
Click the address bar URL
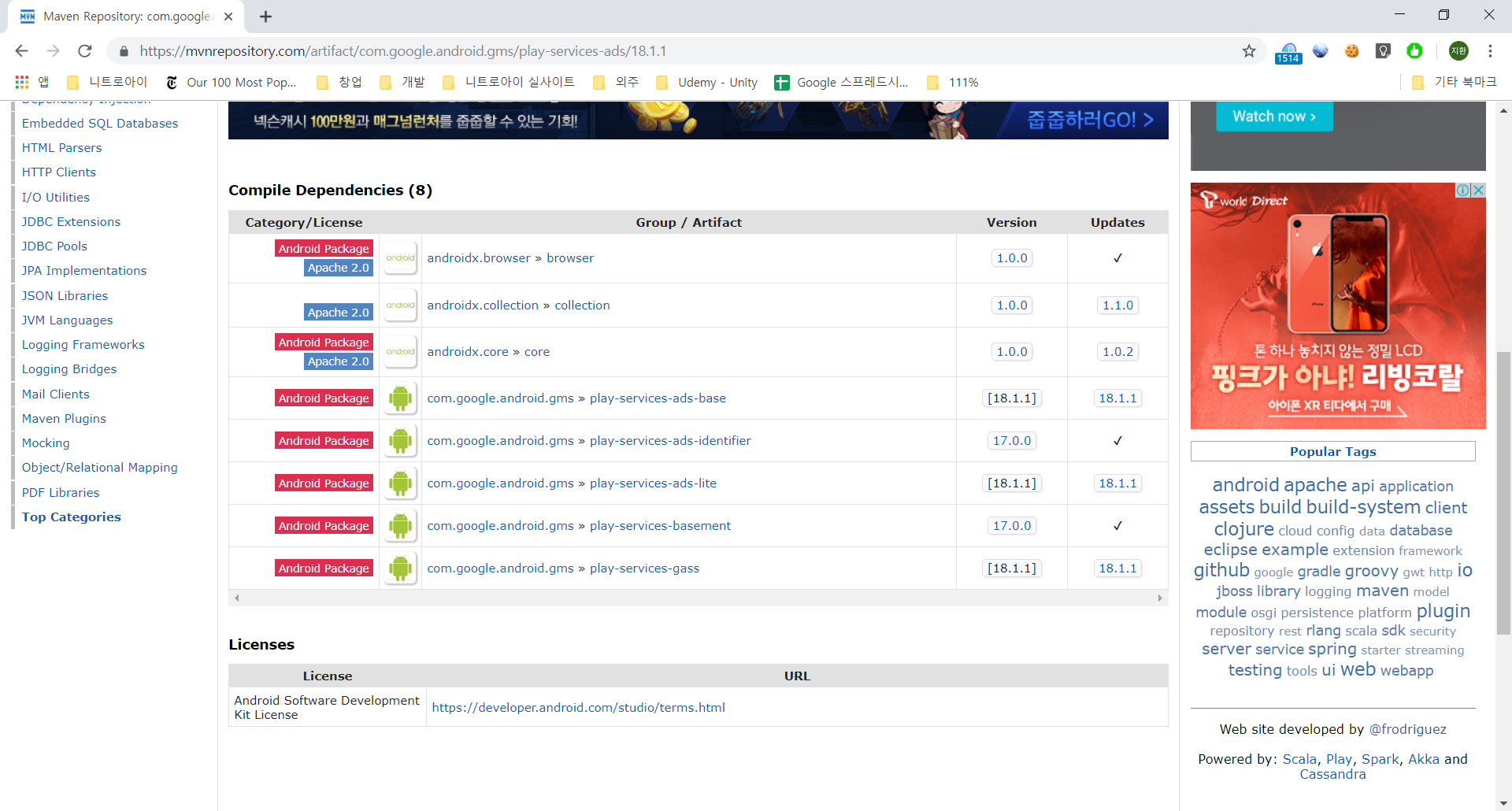(403, 51)
